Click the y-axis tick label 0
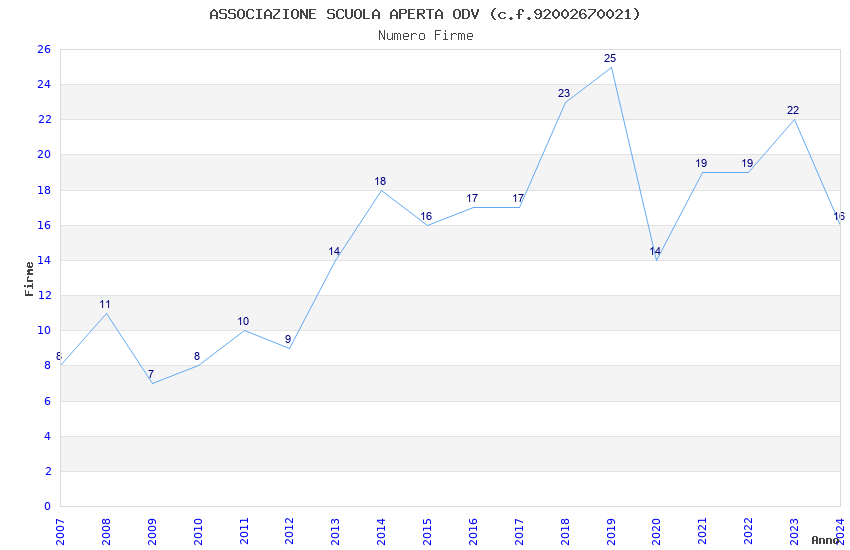The image size is (850, 550). (x=47, y=507)
